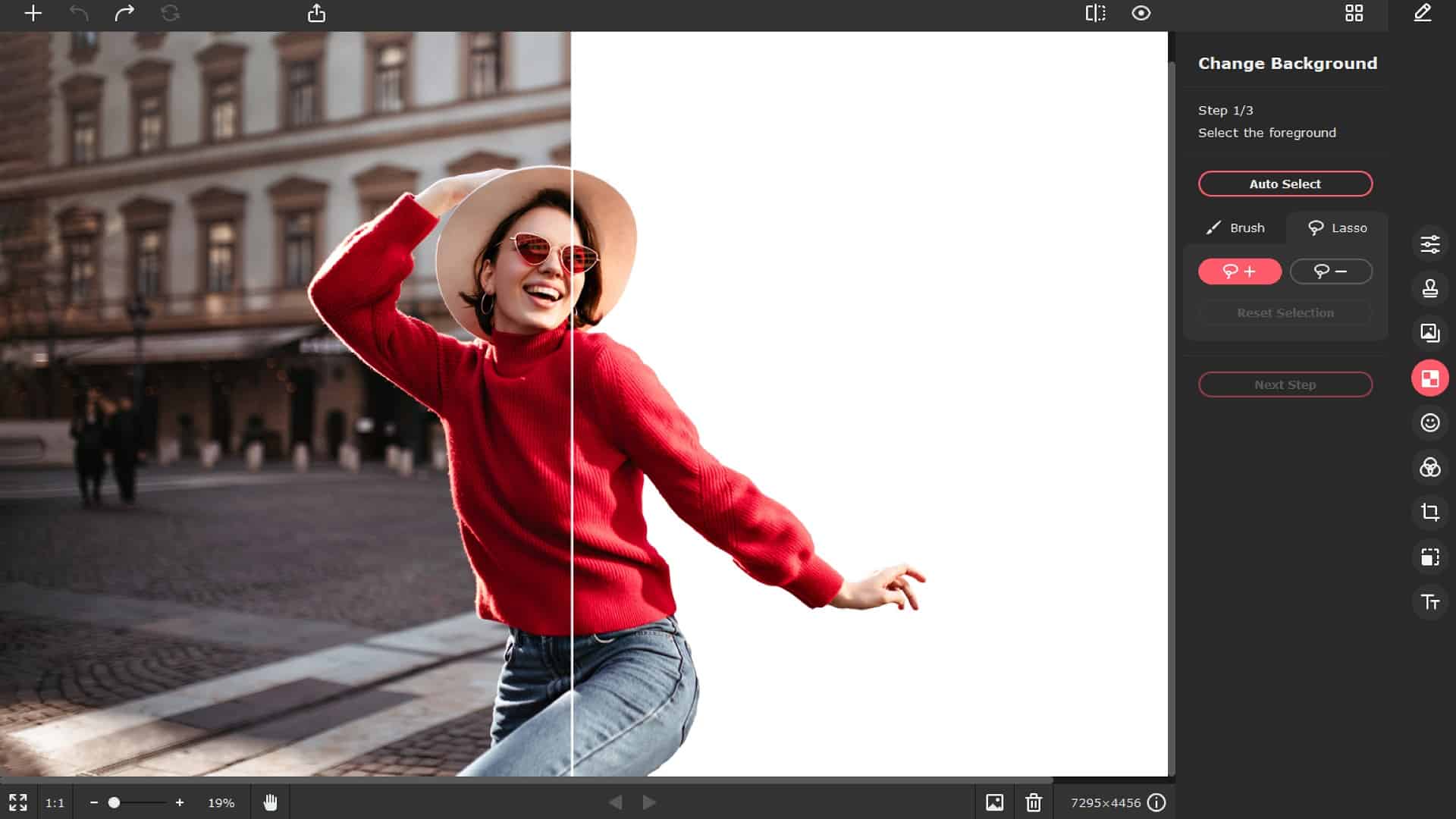Open the color filters circles tool
Viewport: 1456px width, 819px height.
pyautogui.click(x=1429, y=467)
